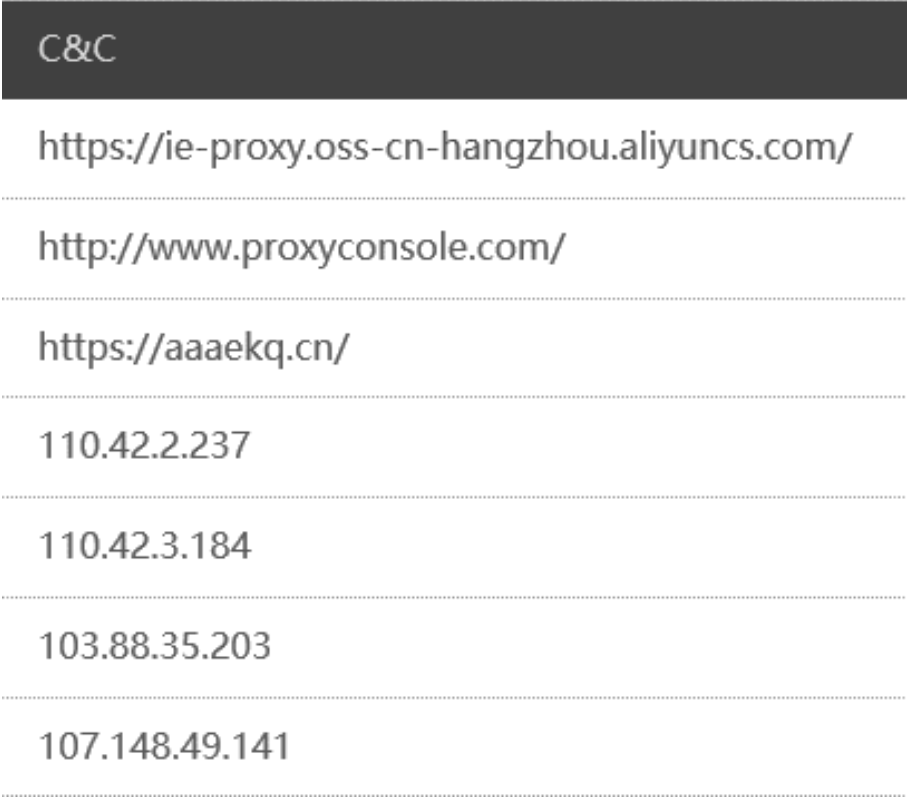Click the C&C column header
The image size is (907, 803).
point(76,49)
